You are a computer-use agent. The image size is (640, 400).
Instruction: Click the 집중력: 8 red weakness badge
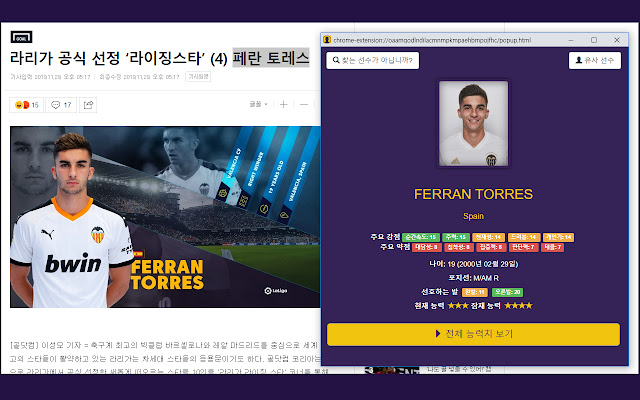tap(491, 247)
